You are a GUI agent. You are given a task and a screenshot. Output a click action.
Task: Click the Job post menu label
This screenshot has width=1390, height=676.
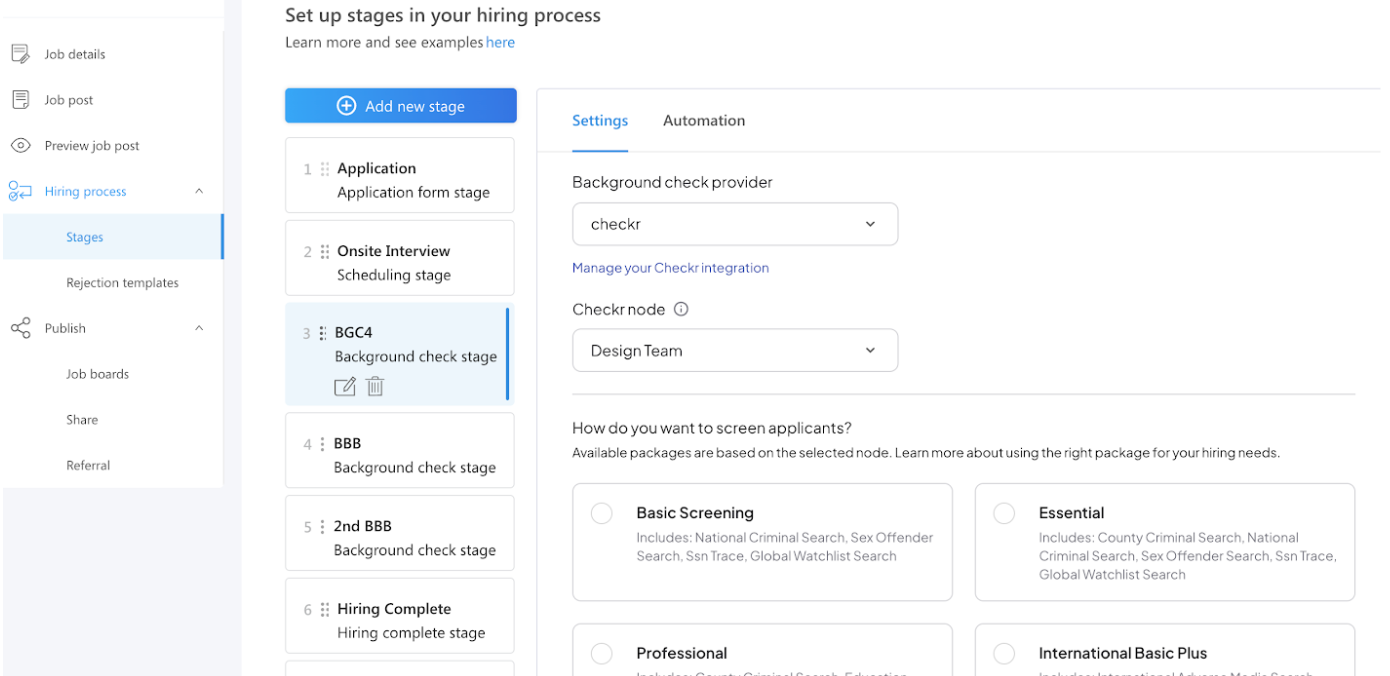(69, 100)
